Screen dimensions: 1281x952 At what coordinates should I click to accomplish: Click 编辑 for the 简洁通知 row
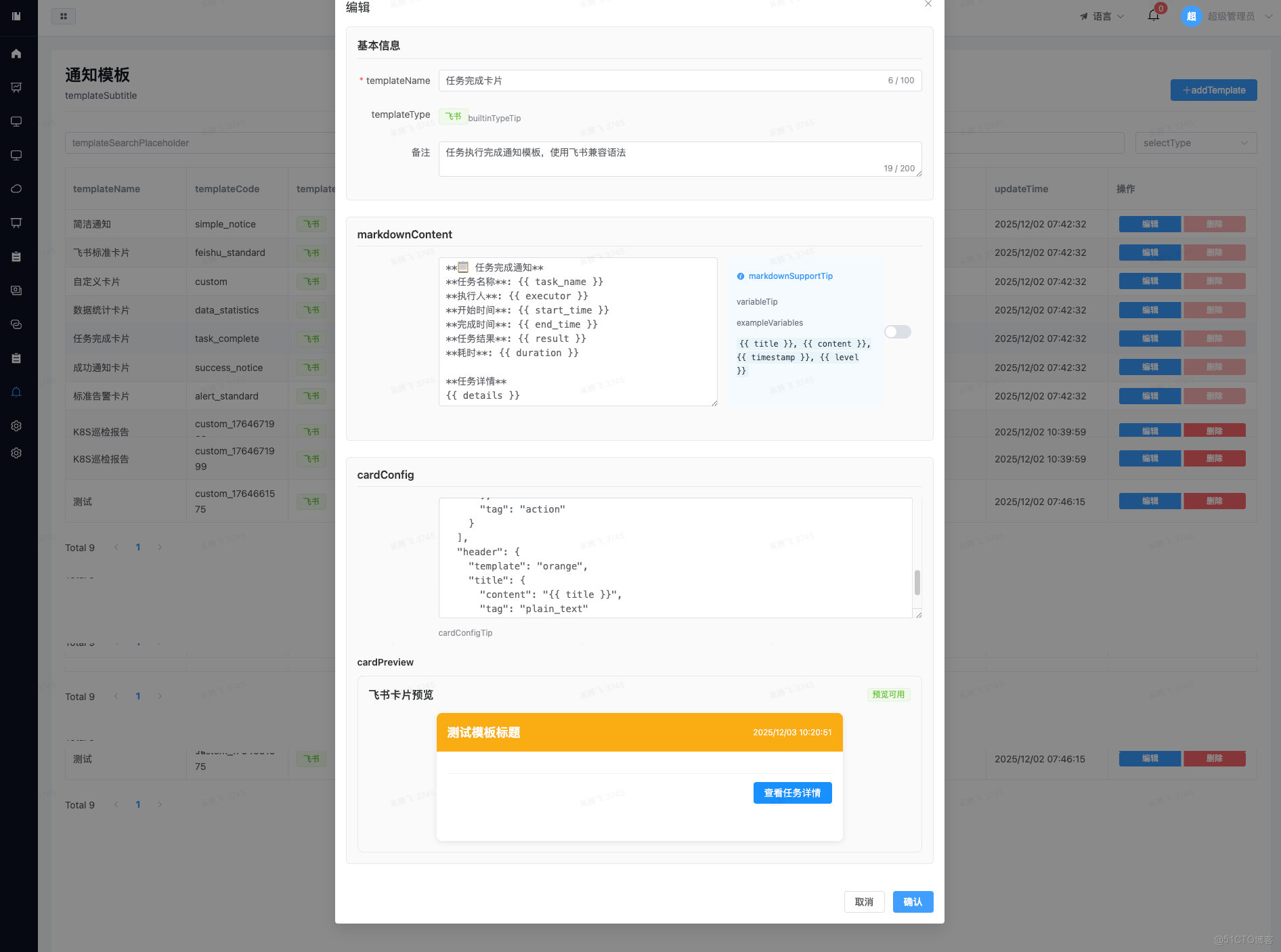pyautogui.click(x=1150, y=224)
